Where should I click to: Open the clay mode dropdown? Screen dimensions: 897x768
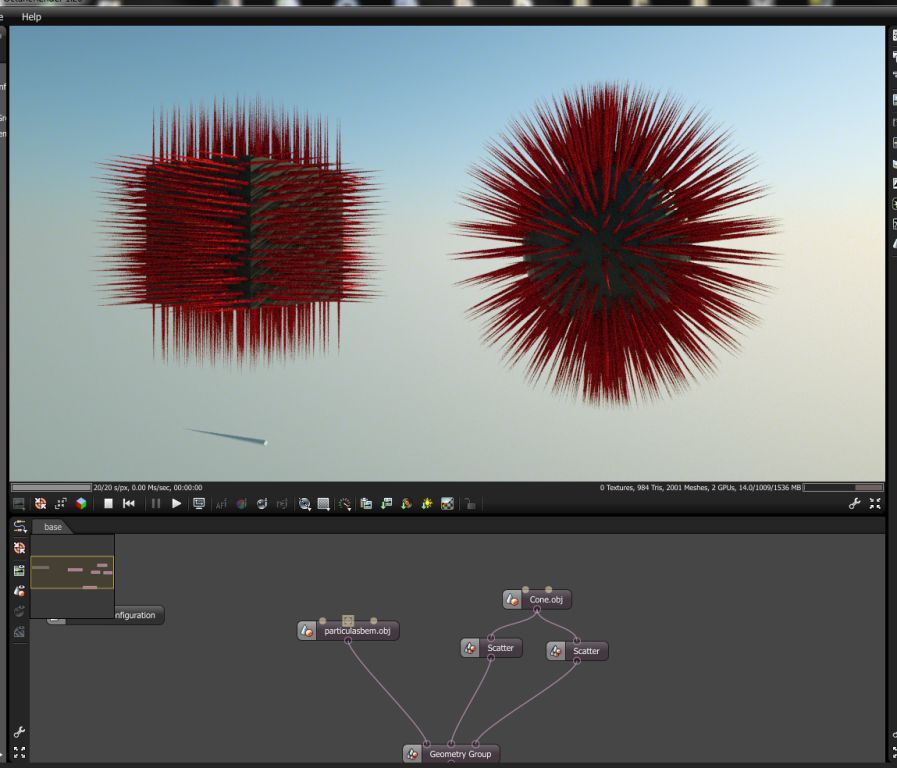(x=344, y=504)
